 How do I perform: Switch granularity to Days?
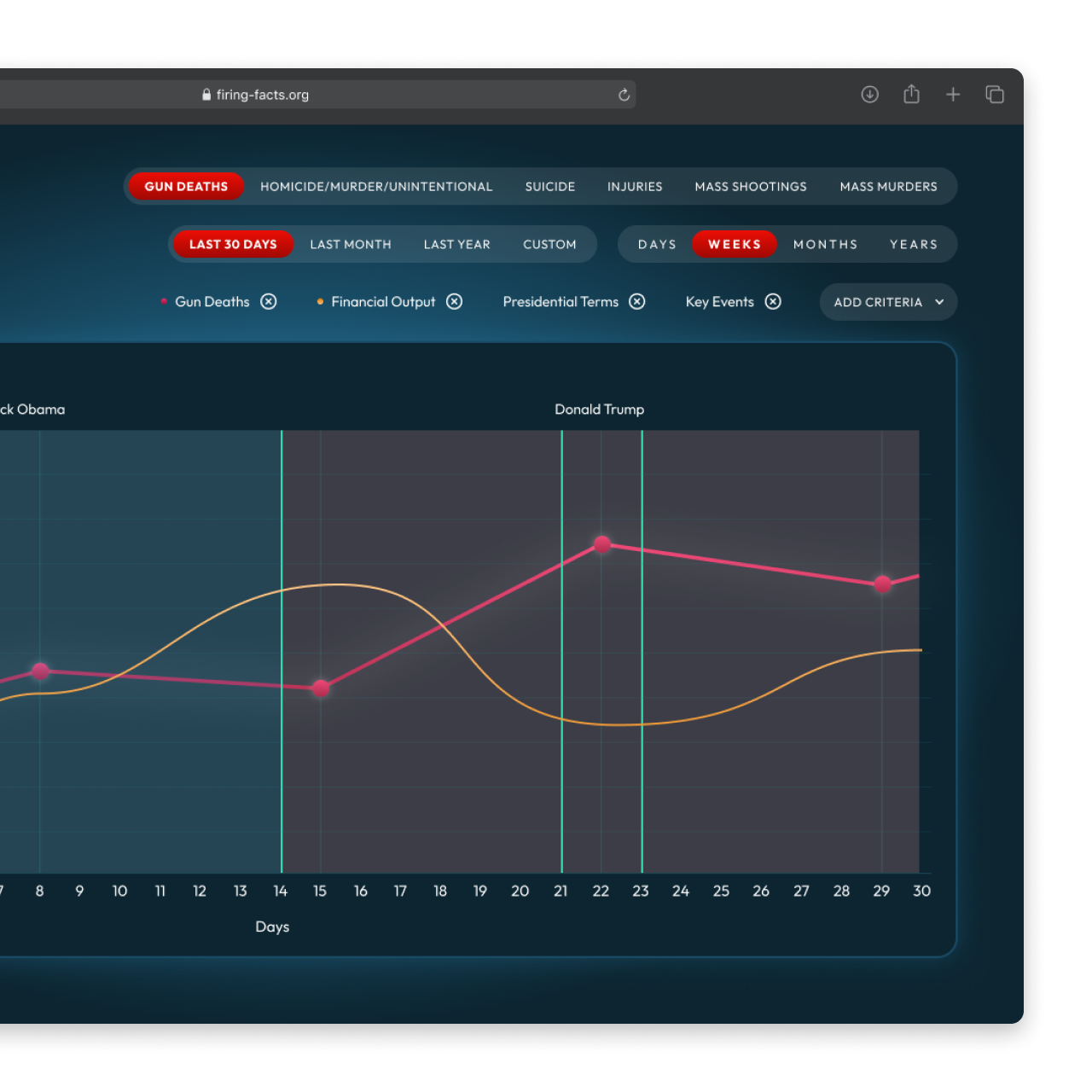point(657,245)
